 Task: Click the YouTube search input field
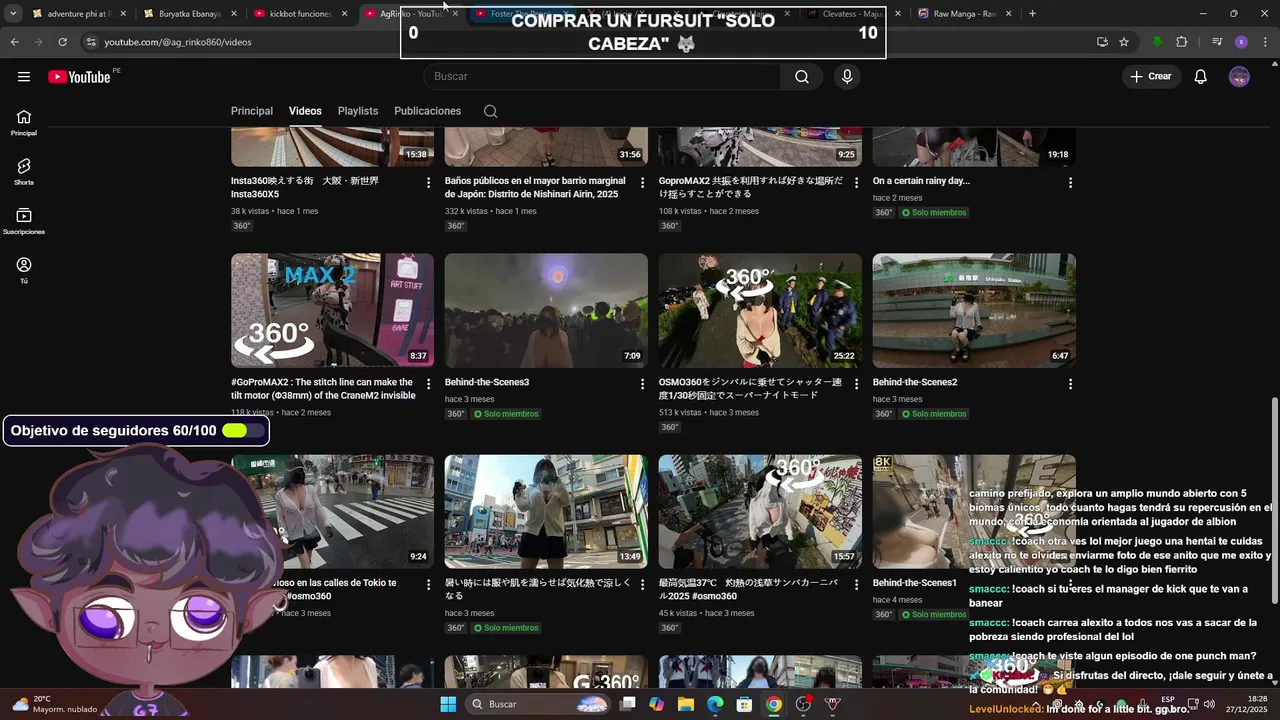pos(602,77)
